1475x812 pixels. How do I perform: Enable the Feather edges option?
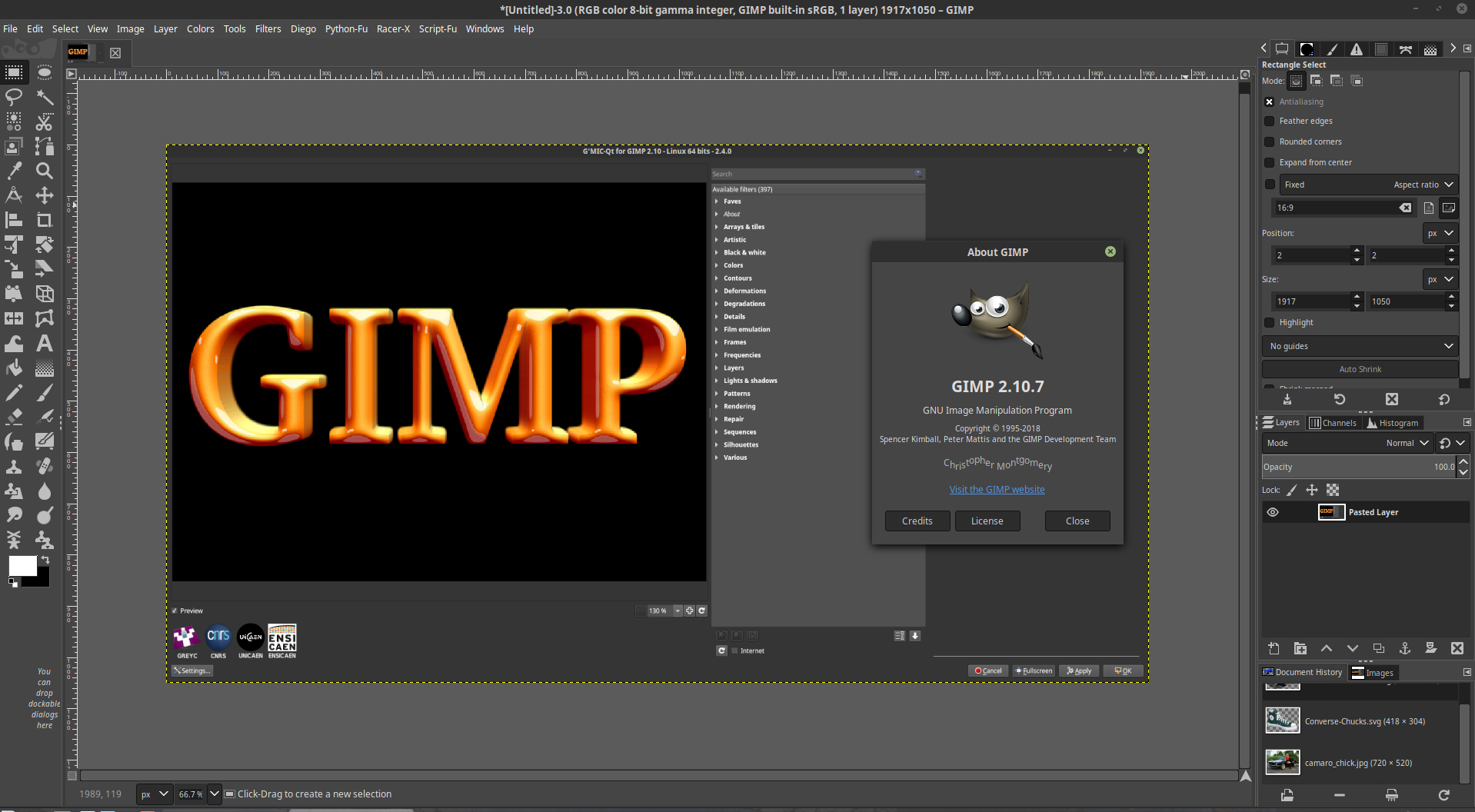pyautogui.click(x=1269, y=121)
